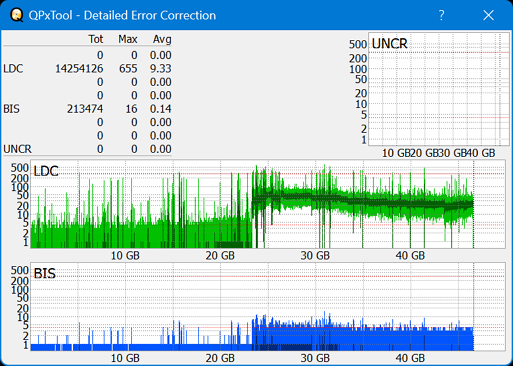Select the 'Tot' column header
This screenshot has width=513, height=366.
pos(96,39)
